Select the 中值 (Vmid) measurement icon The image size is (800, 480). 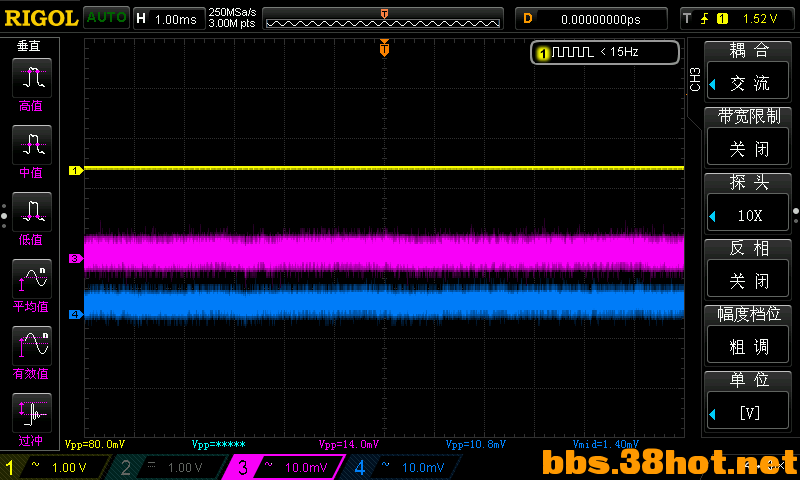[32, 144]
